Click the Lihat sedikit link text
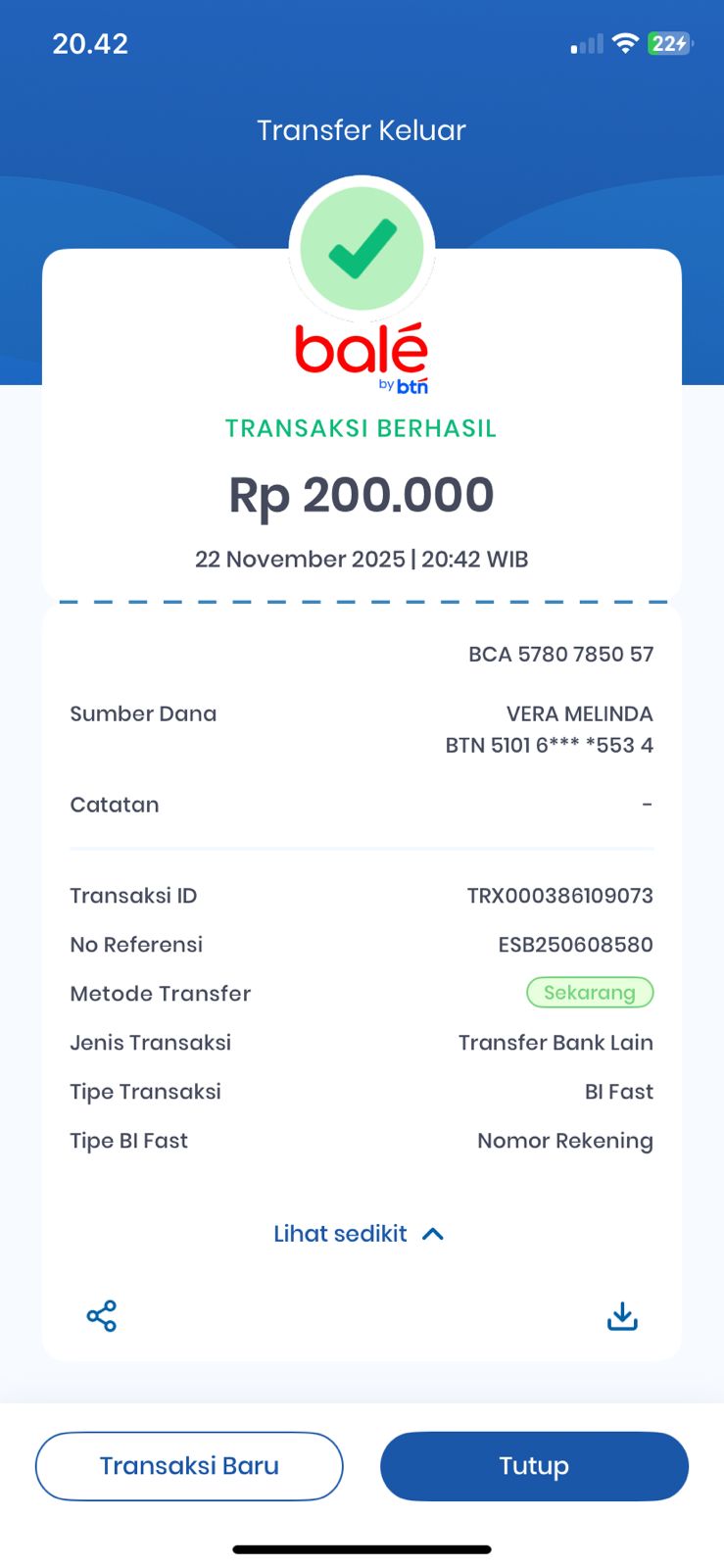Viewport: 724px width, 1568px height. pos(340,1234)
